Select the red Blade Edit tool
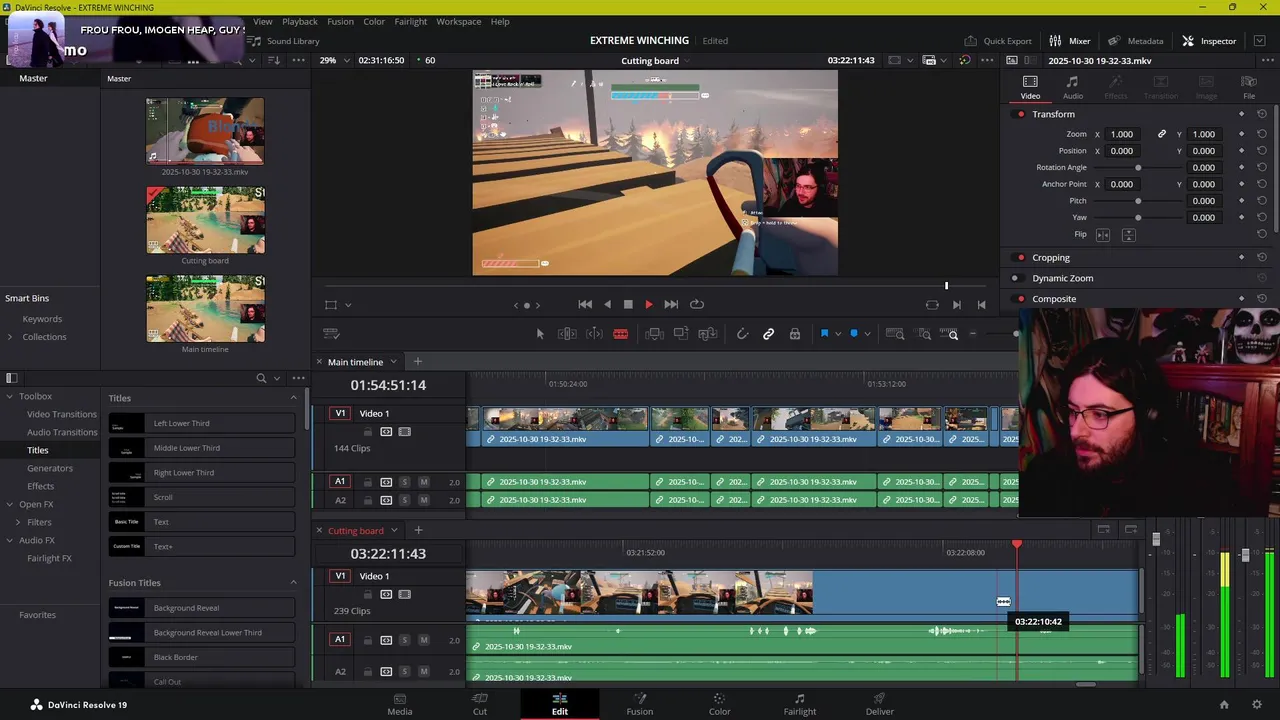The width and height of the screenshot is (1280, 720). pos(621,334)
